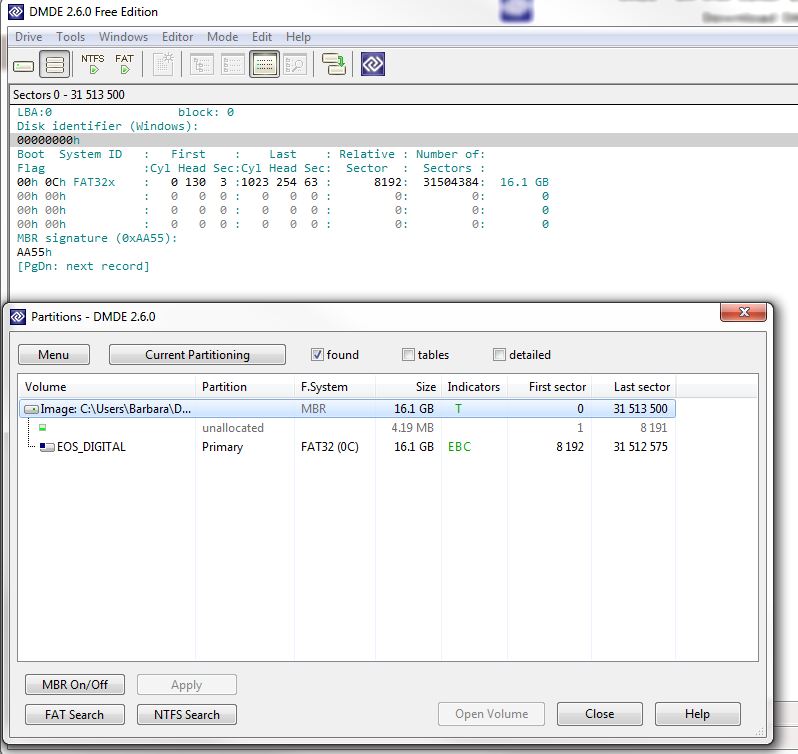
Task: Open the Help menu
Action: click(x=298, y=37)
